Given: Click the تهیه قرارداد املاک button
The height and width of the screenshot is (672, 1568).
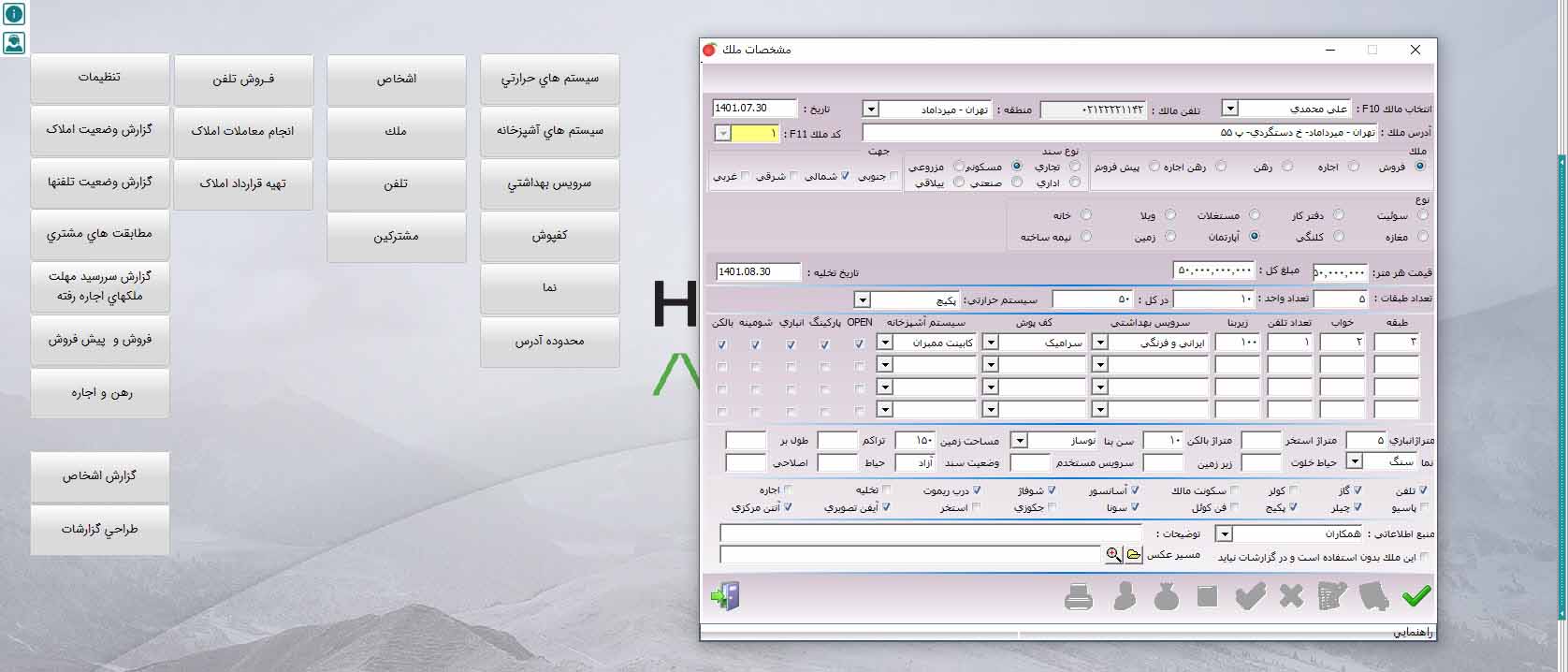Looking at the screenshot, I should pos(243,184).
